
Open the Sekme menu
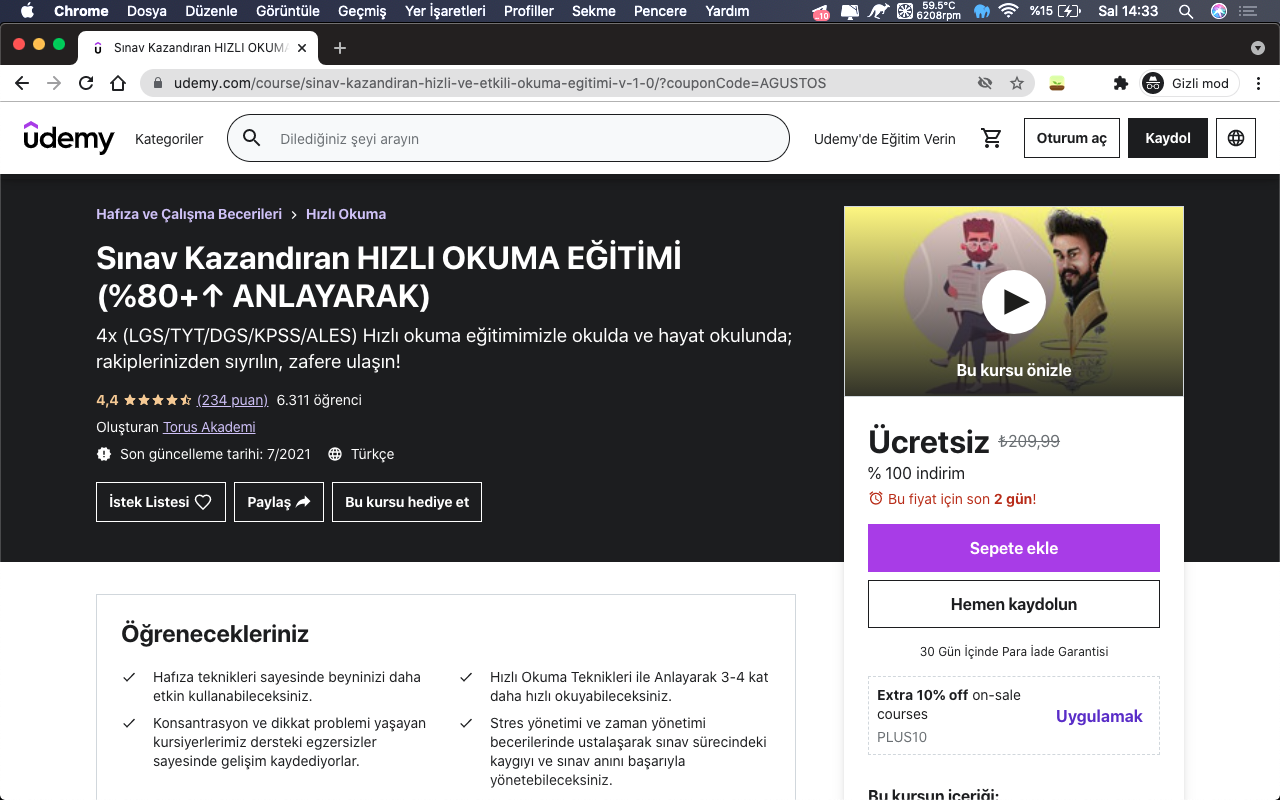pos(594,11)
